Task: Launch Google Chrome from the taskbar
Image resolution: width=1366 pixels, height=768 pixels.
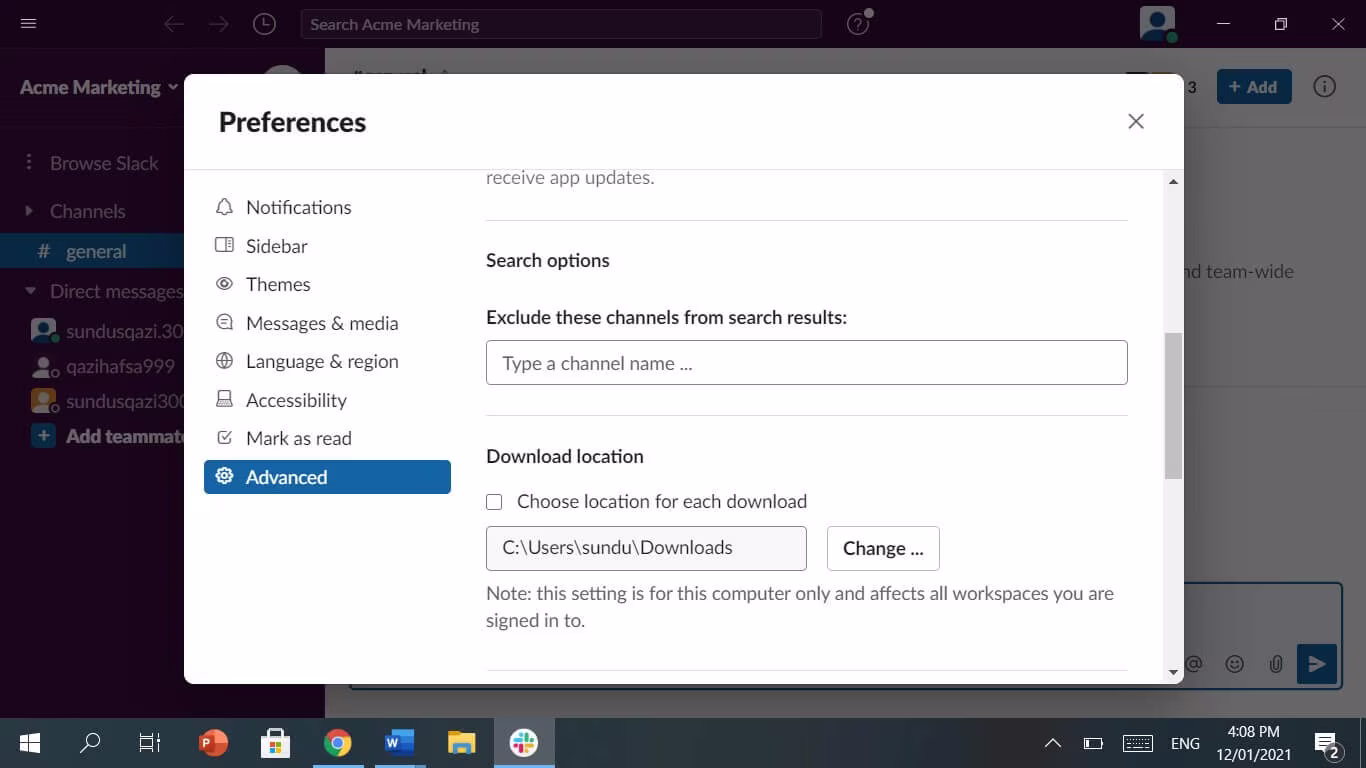Action: pos(337,742)
